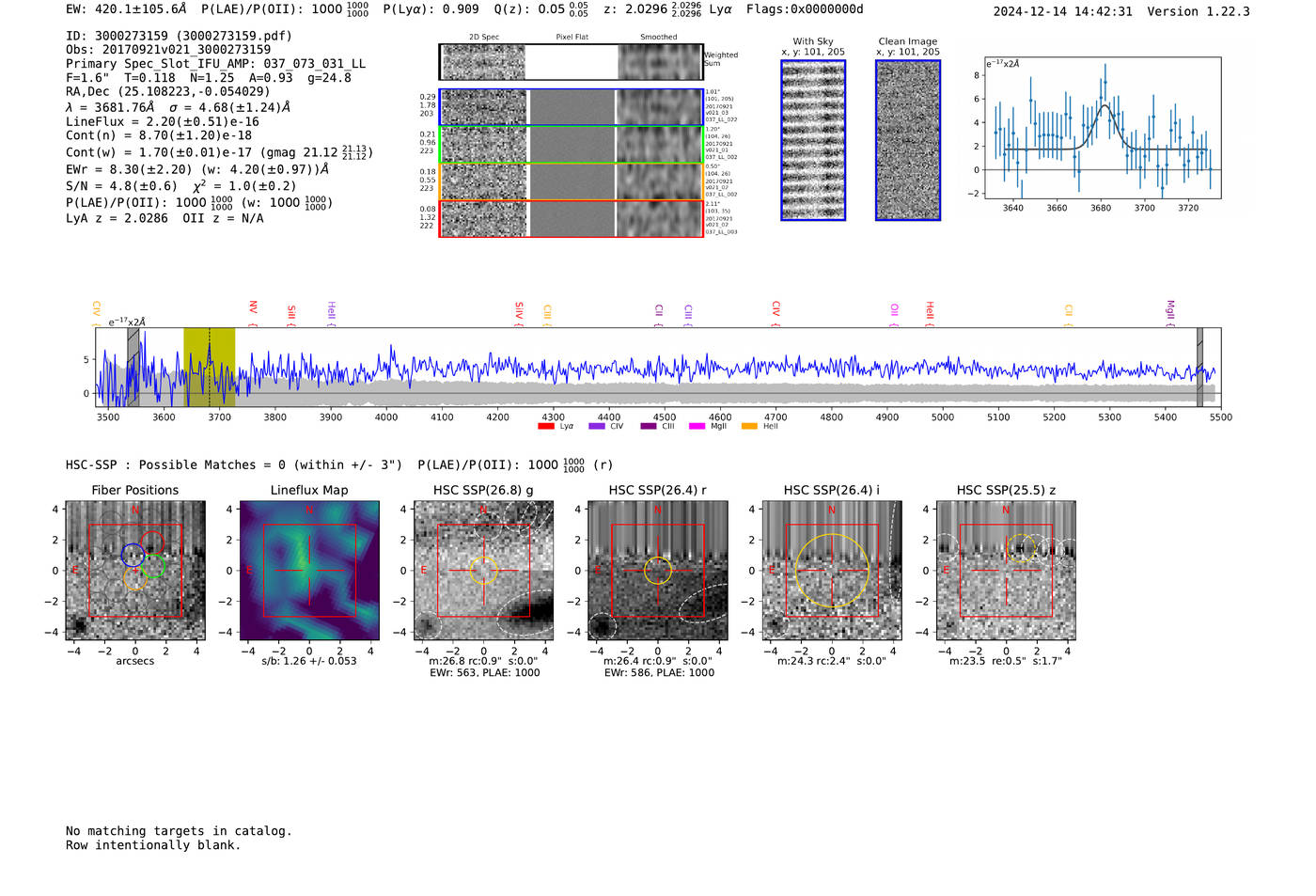Select the 'EWr: 586, PLAE: 1000' caption

[659, 673]
